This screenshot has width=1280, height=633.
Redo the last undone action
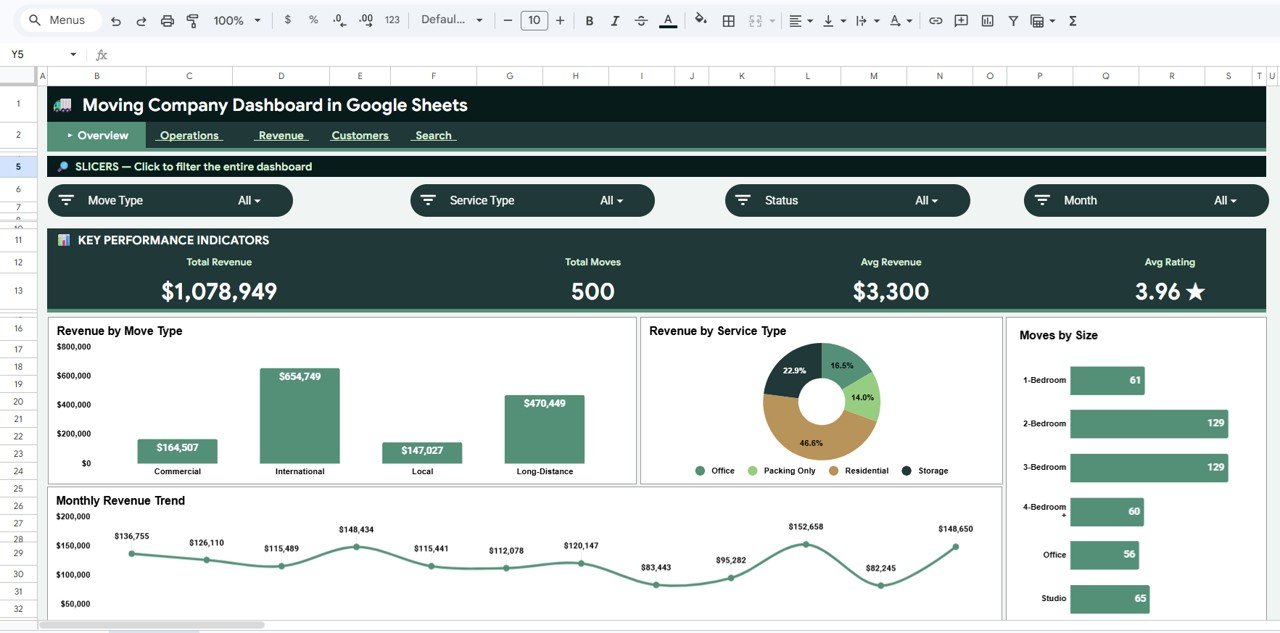coord(141,20)
